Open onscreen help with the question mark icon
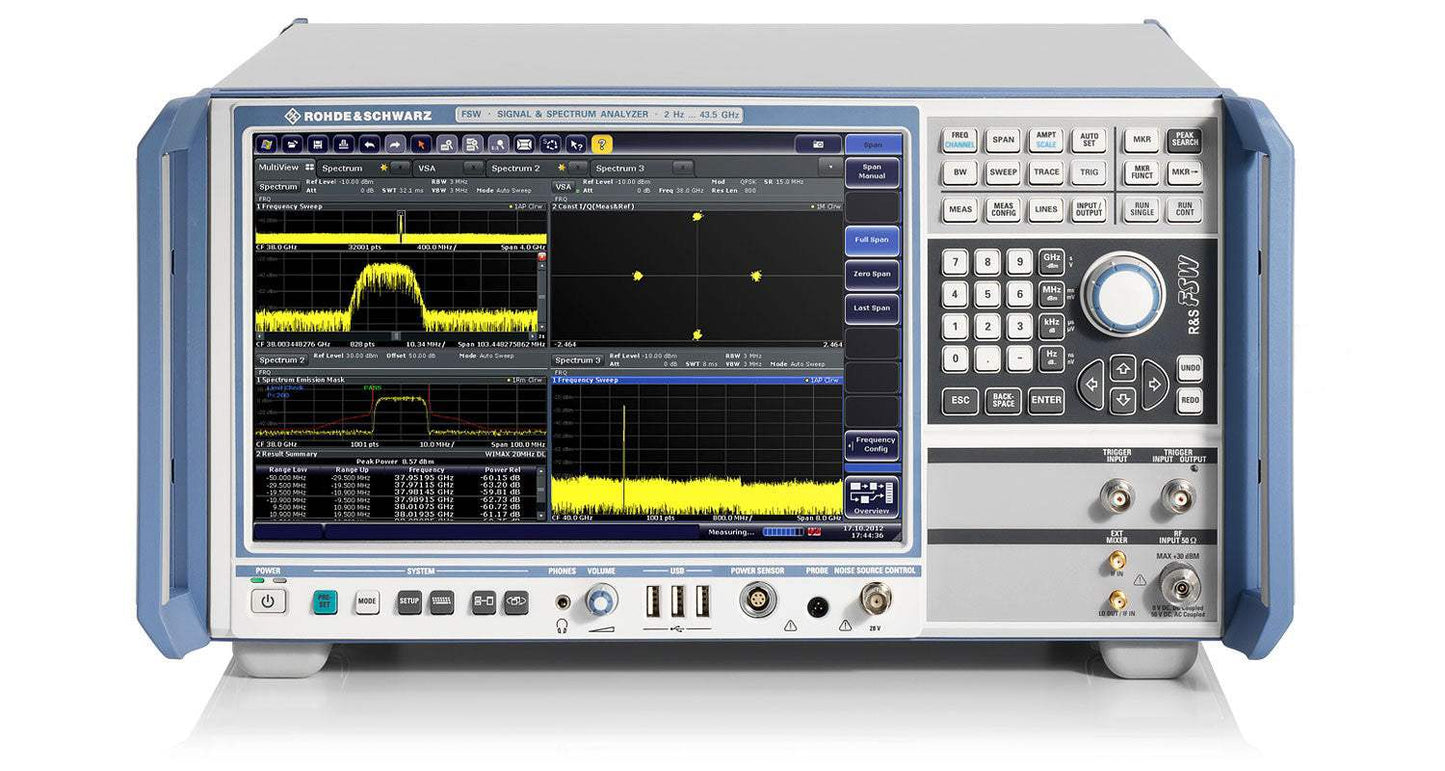Image resolution: width=1445 pixels, height=771 pixels. point(602,144)
